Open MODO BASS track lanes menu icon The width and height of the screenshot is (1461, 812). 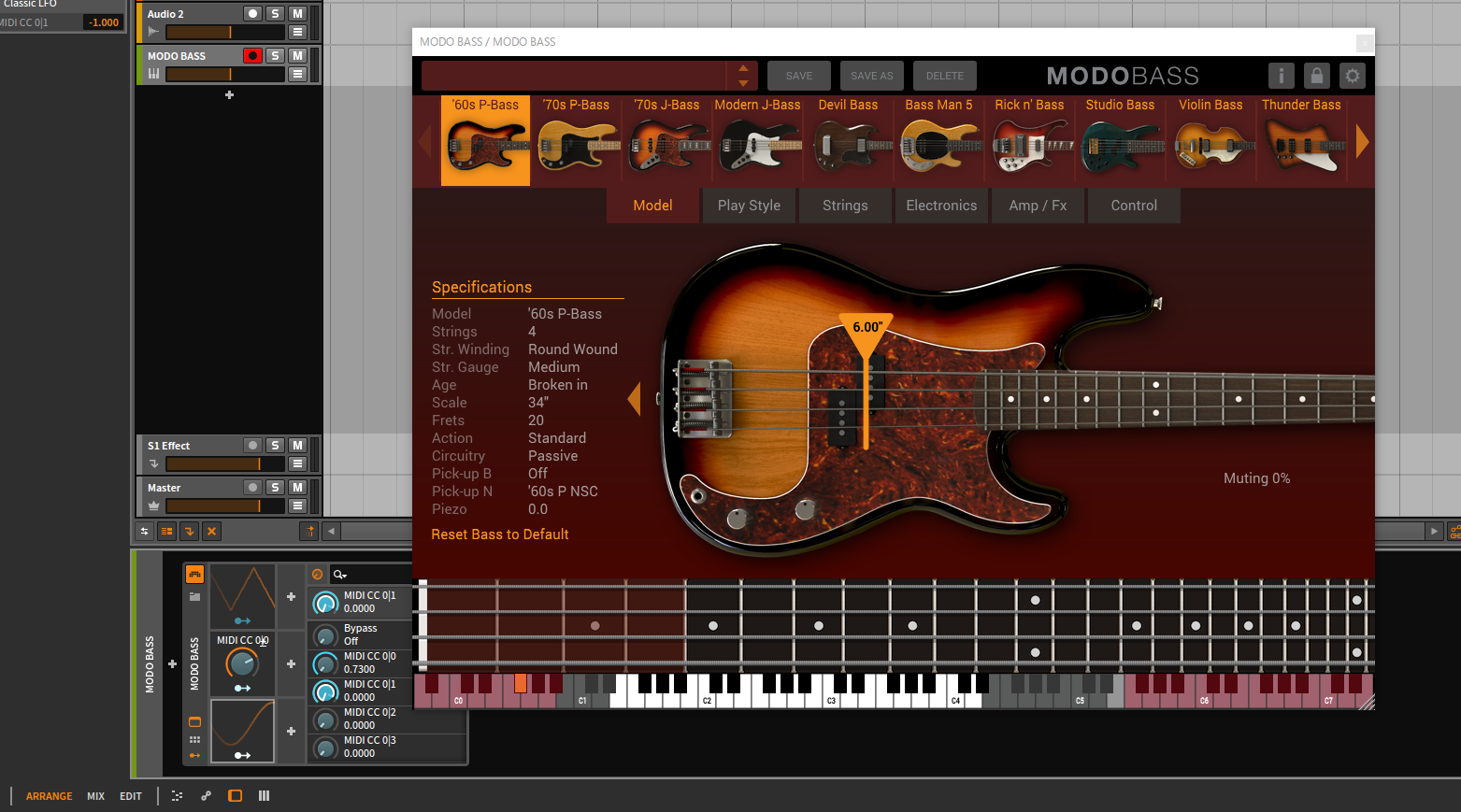[297, 74]
